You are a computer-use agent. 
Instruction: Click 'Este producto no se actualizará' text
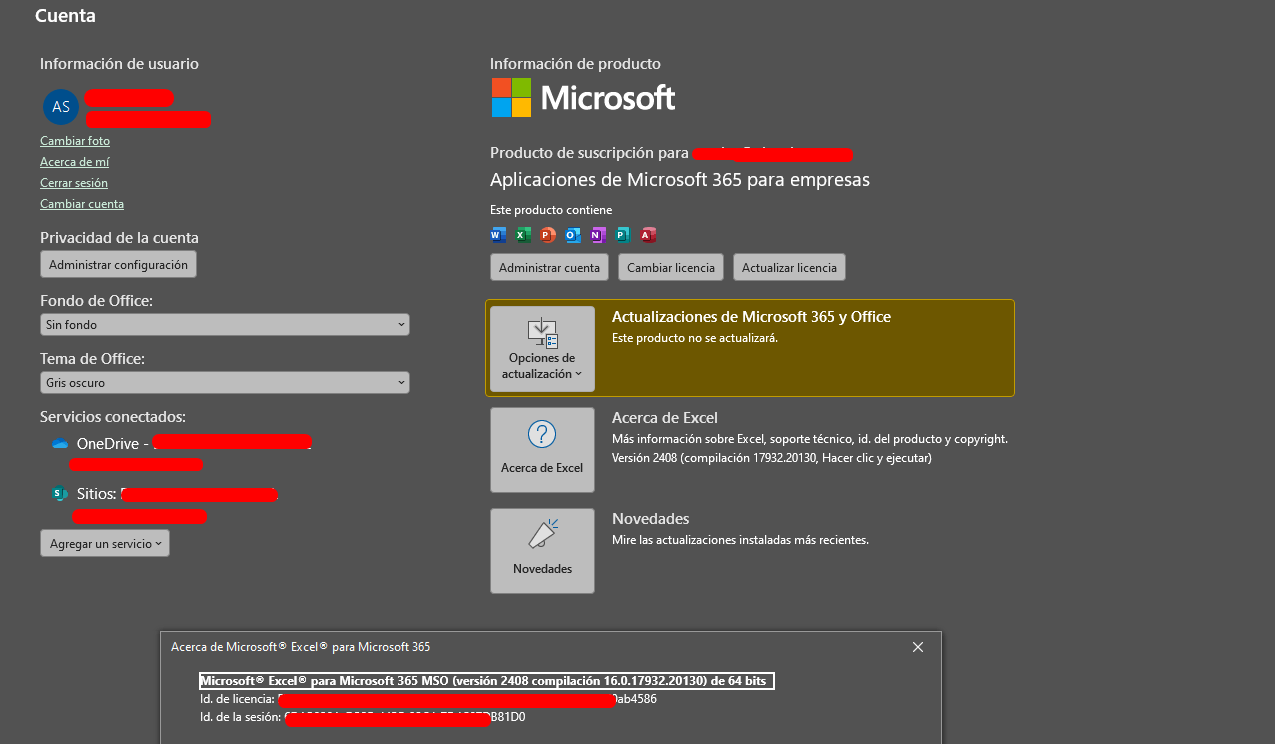(x=695, y=338)
